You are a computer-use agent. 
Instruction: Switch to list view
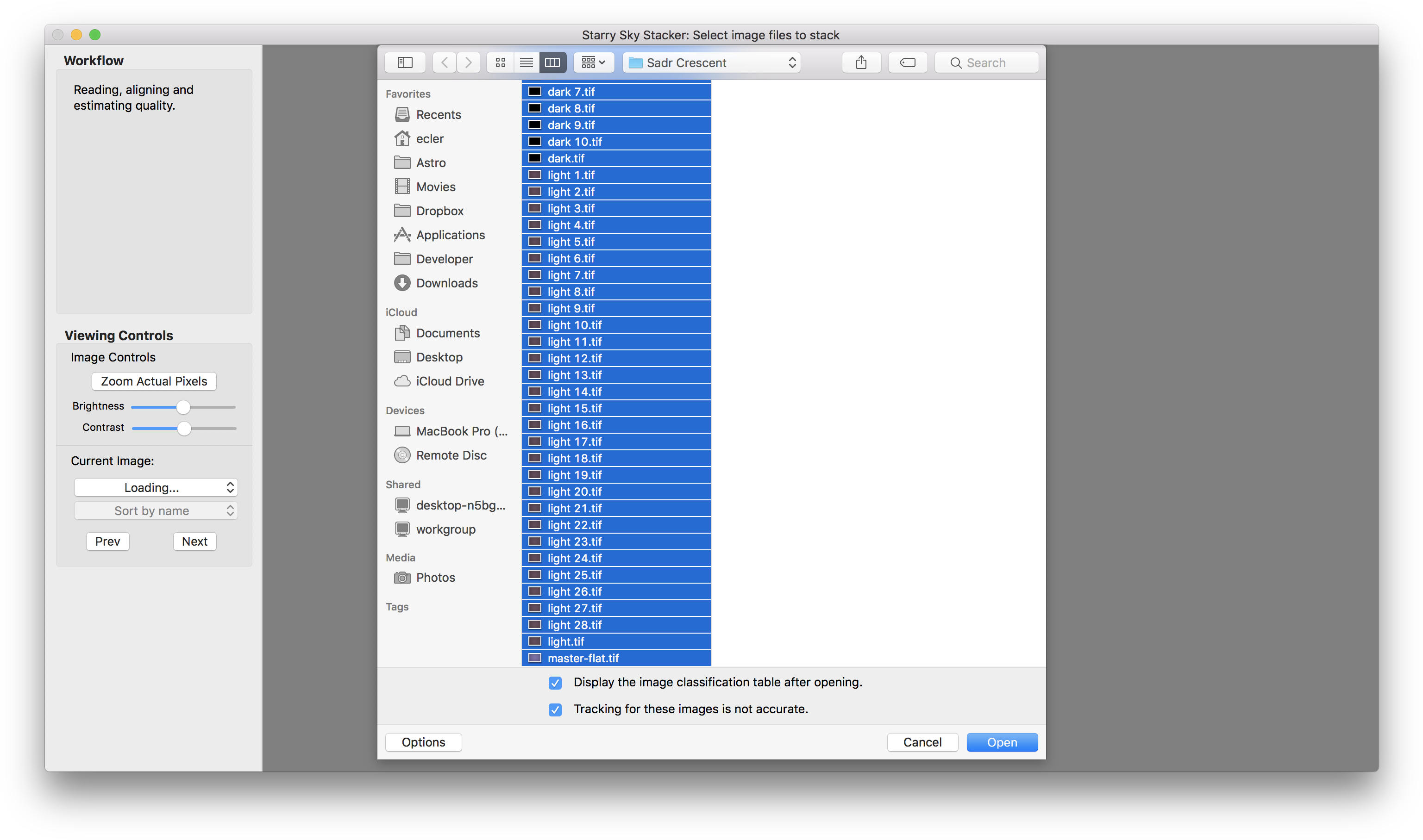point(526,62)
